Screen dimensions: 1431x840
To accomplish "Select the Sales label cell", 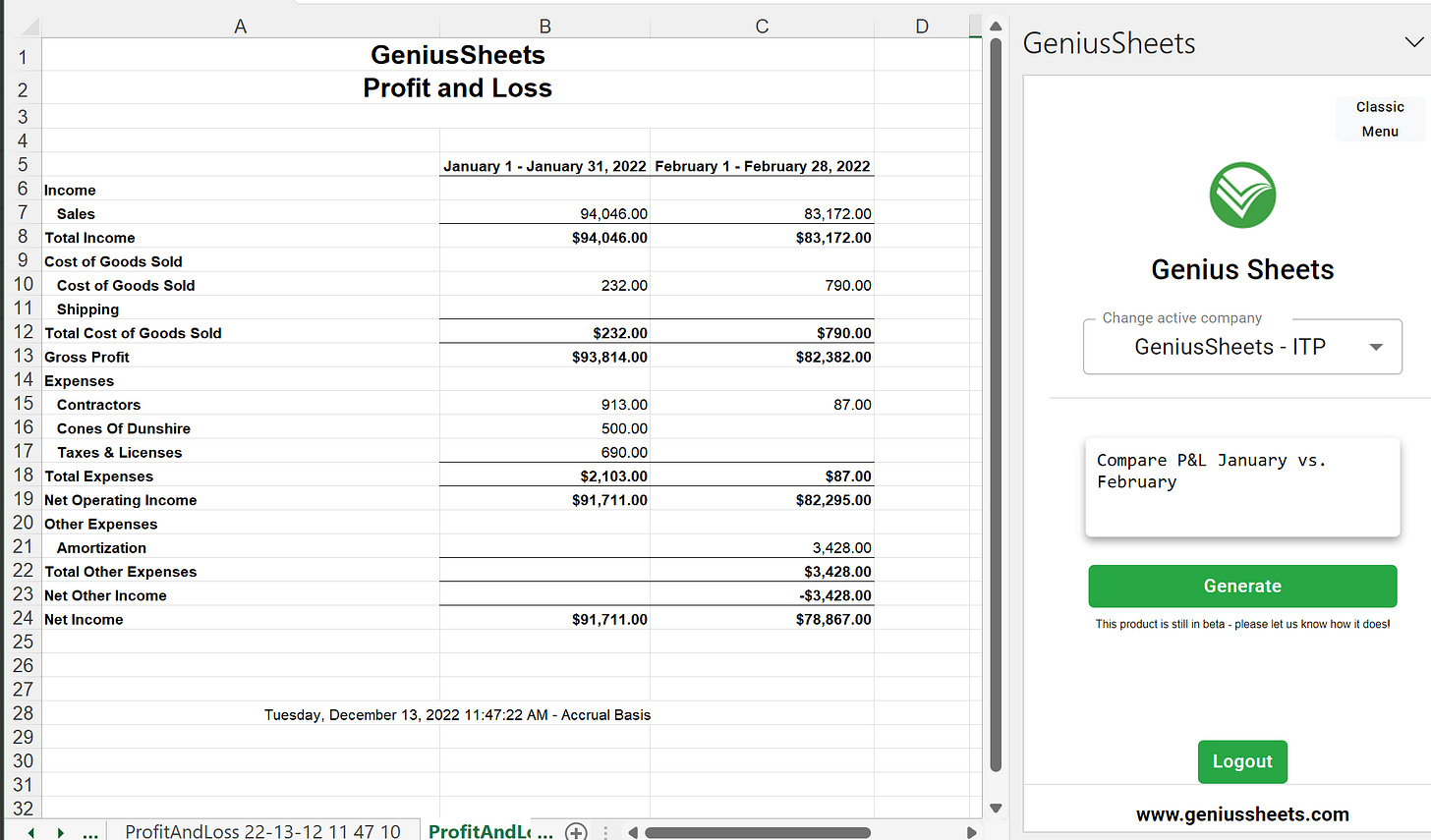I will click(x=240, y=213).
